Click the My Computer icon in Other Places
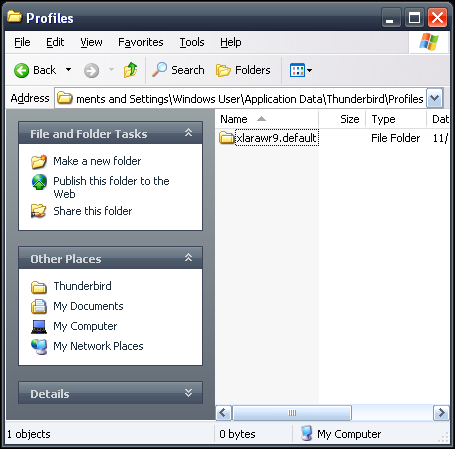Image resolution: width=455 pixels, height=449 pixels. pos(39,326)
